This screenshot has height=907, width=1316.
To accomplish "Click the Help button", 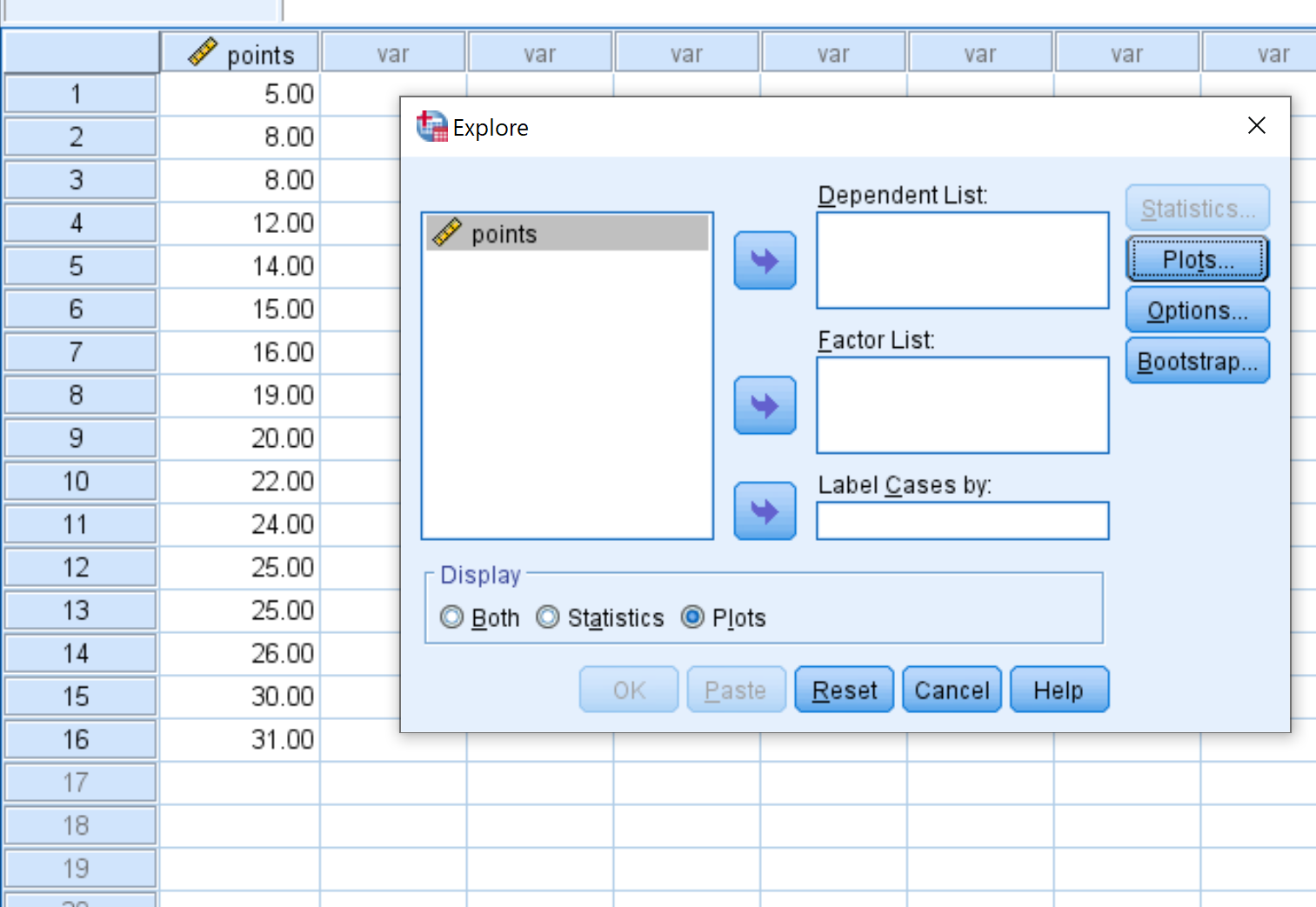I will tap(1059, 690).
